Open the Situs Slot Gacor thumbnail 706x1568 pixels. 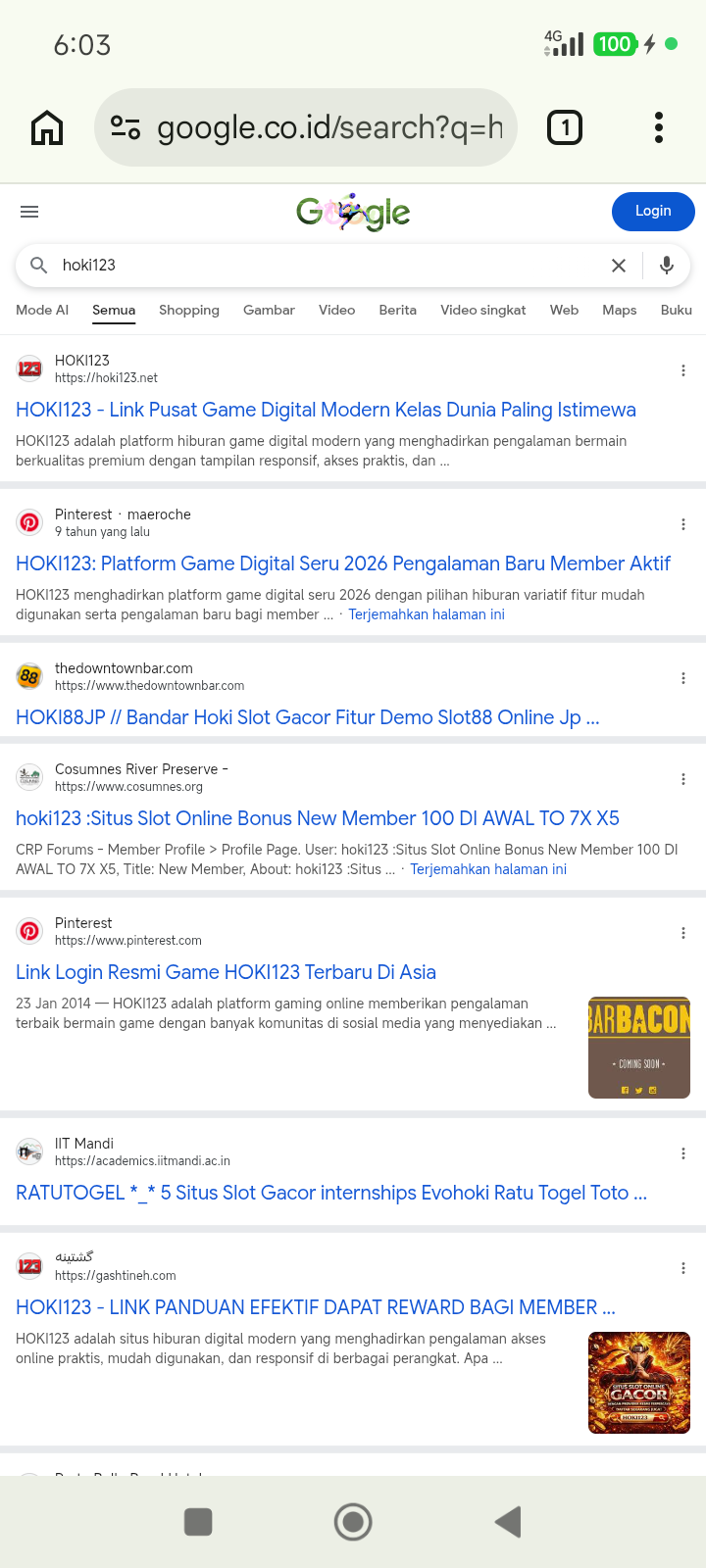pos(639,1383)
